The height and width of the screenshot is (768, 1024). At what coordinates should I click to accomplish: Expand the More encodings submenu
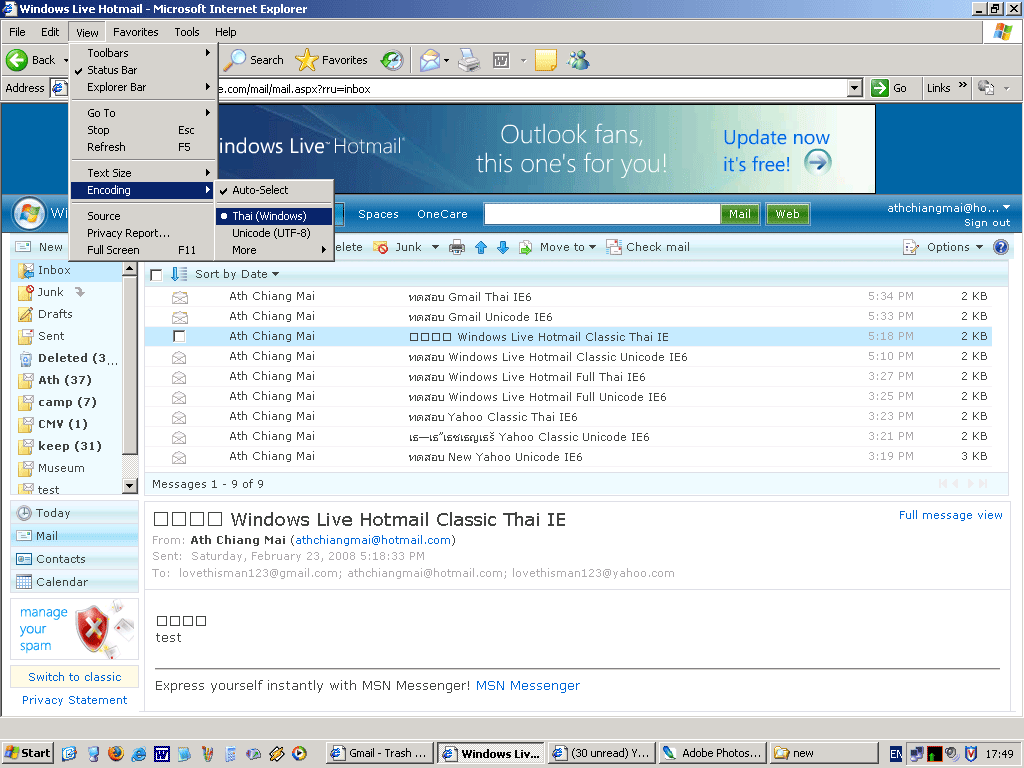pos(274,249)
